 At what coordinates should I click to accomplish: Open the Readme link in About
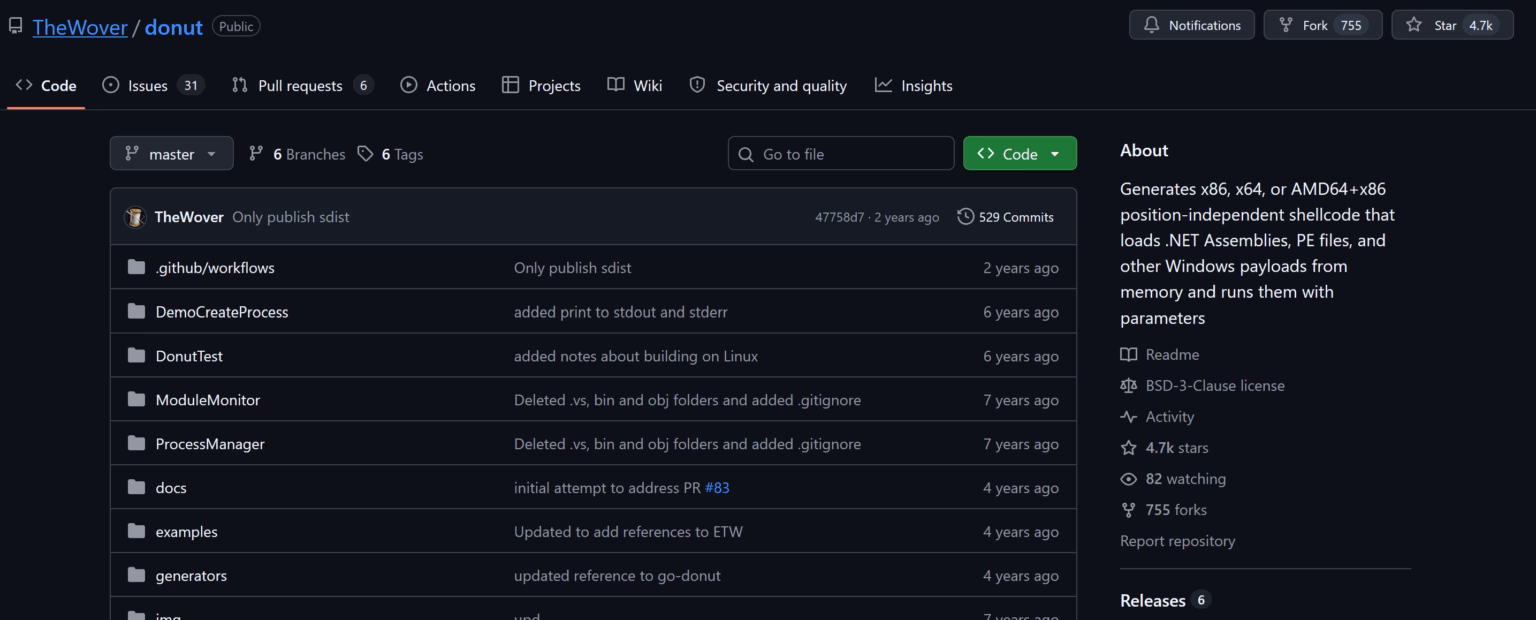tap(1160, 355)
